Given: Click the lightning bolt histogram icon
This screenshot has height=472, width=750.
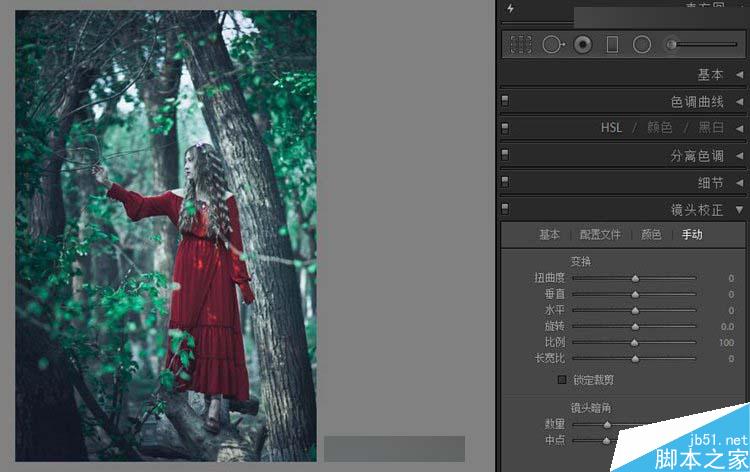Looking at the screenshot, I should coord(511,9).
